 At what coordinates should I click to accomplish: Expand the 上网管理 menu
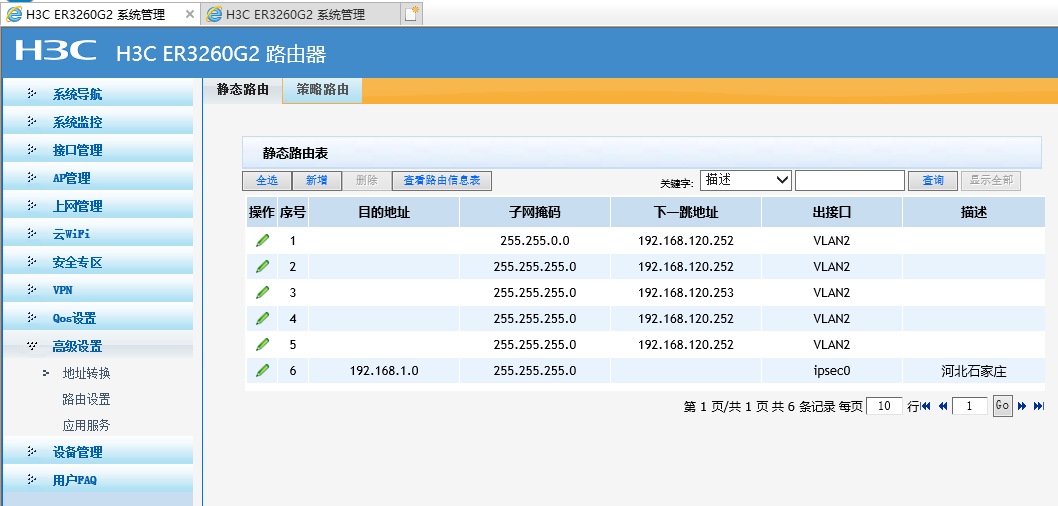pyautogui.click(x=99, y=206)
